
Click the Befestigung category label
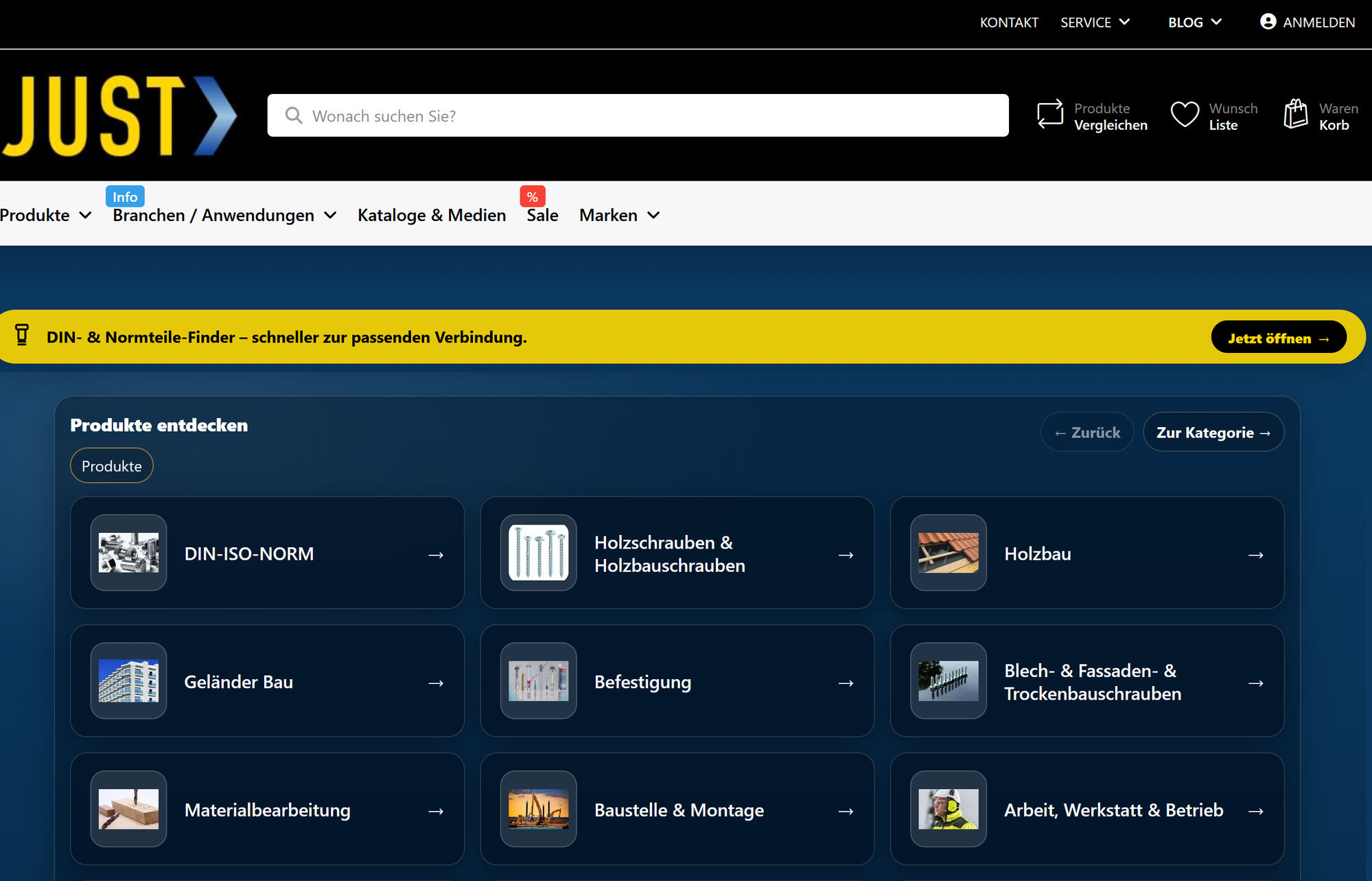(643, 682)
